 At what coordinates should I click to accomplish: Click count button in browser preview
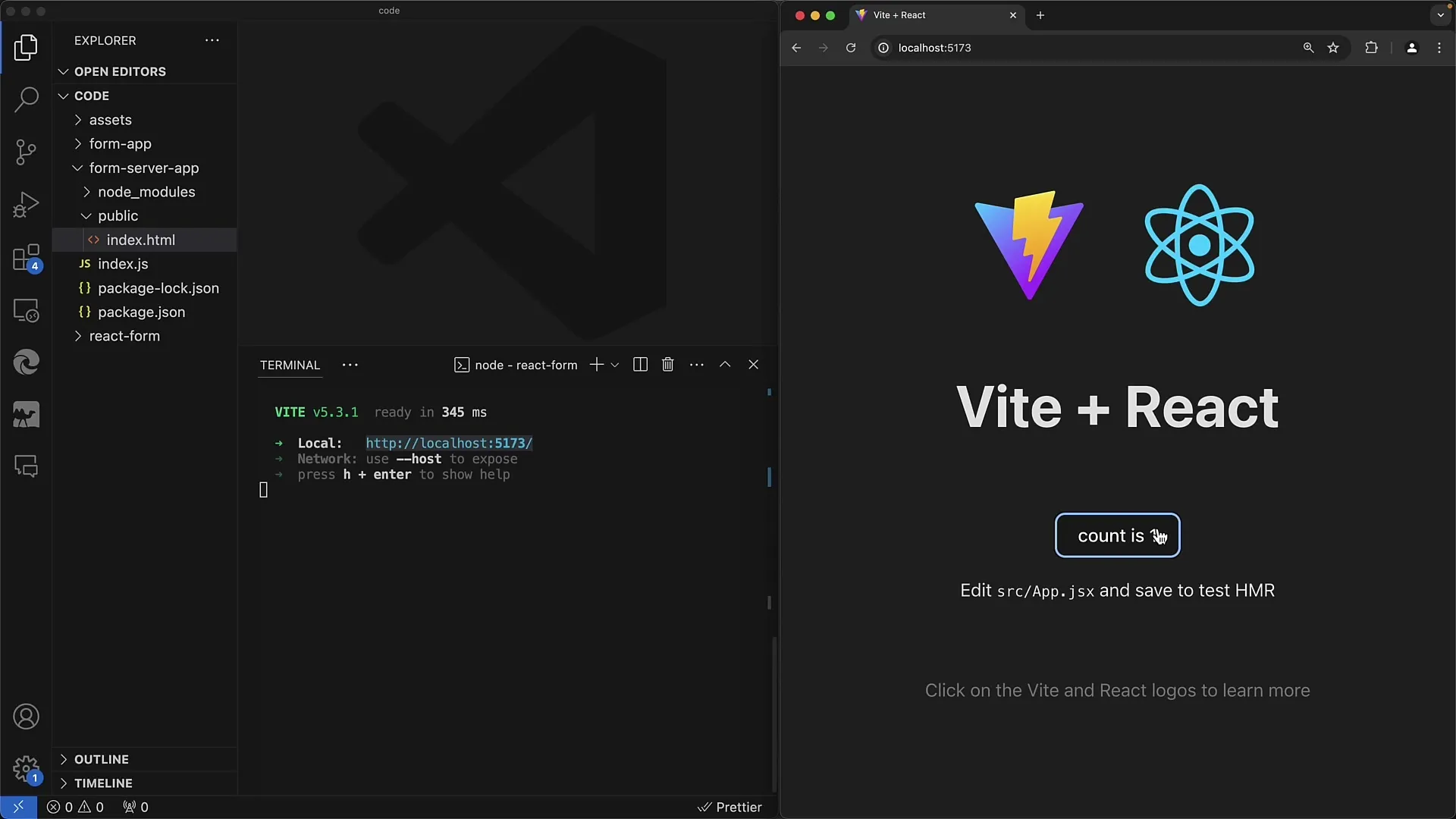(1117, 535)
